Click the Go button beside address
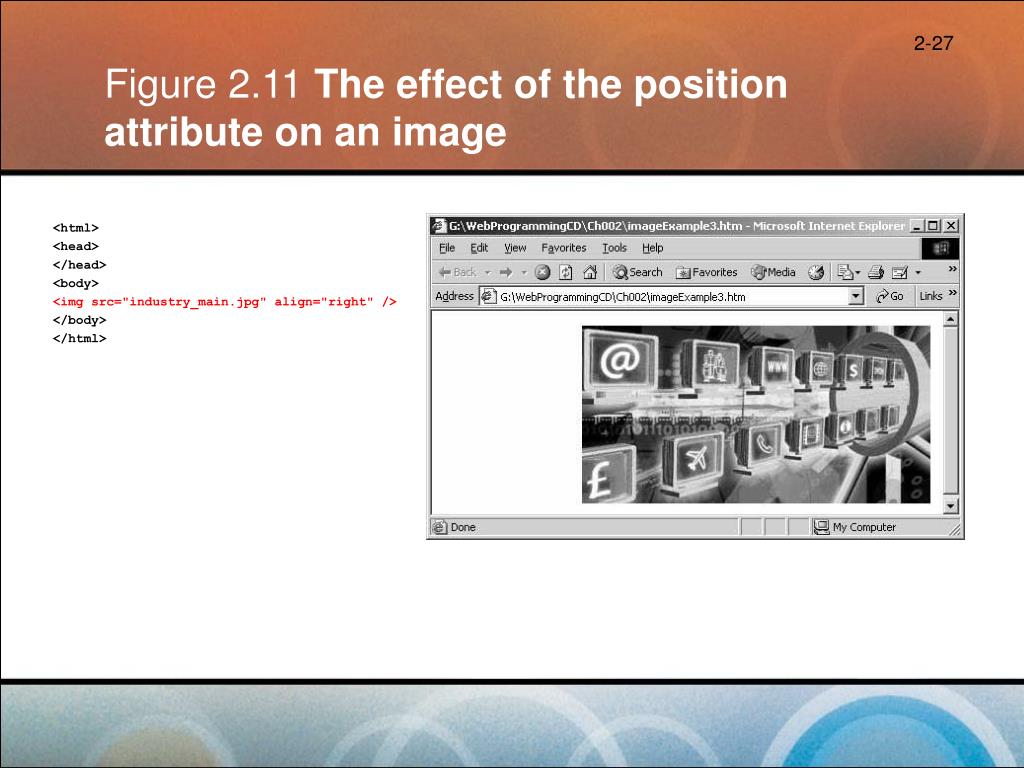Viewport: 1024px width, 768px height. [889, 296]
